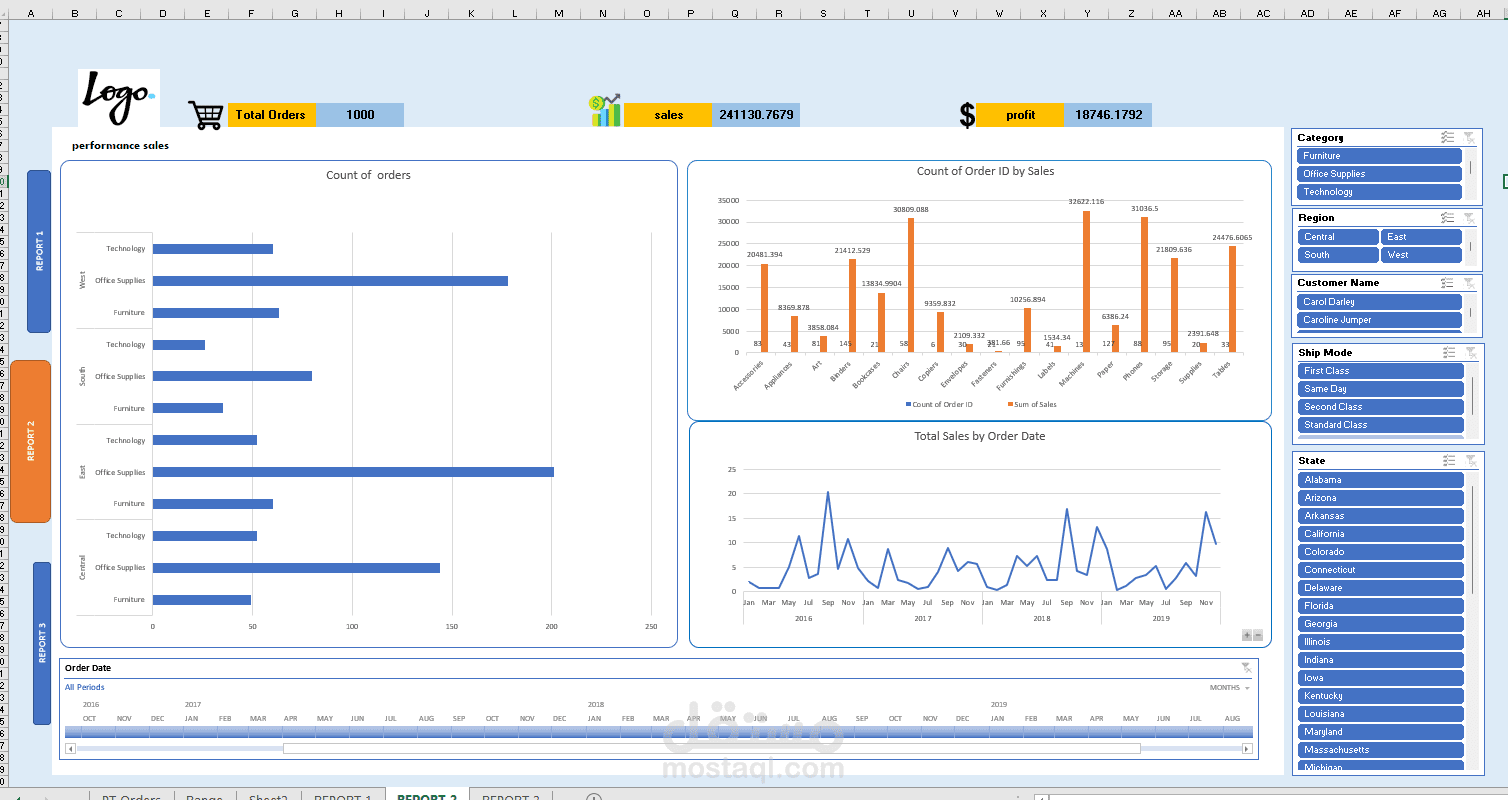Screen dimensions: 1508x800
Task: Click the yellow profit label box
Action: coord(1020,115)
